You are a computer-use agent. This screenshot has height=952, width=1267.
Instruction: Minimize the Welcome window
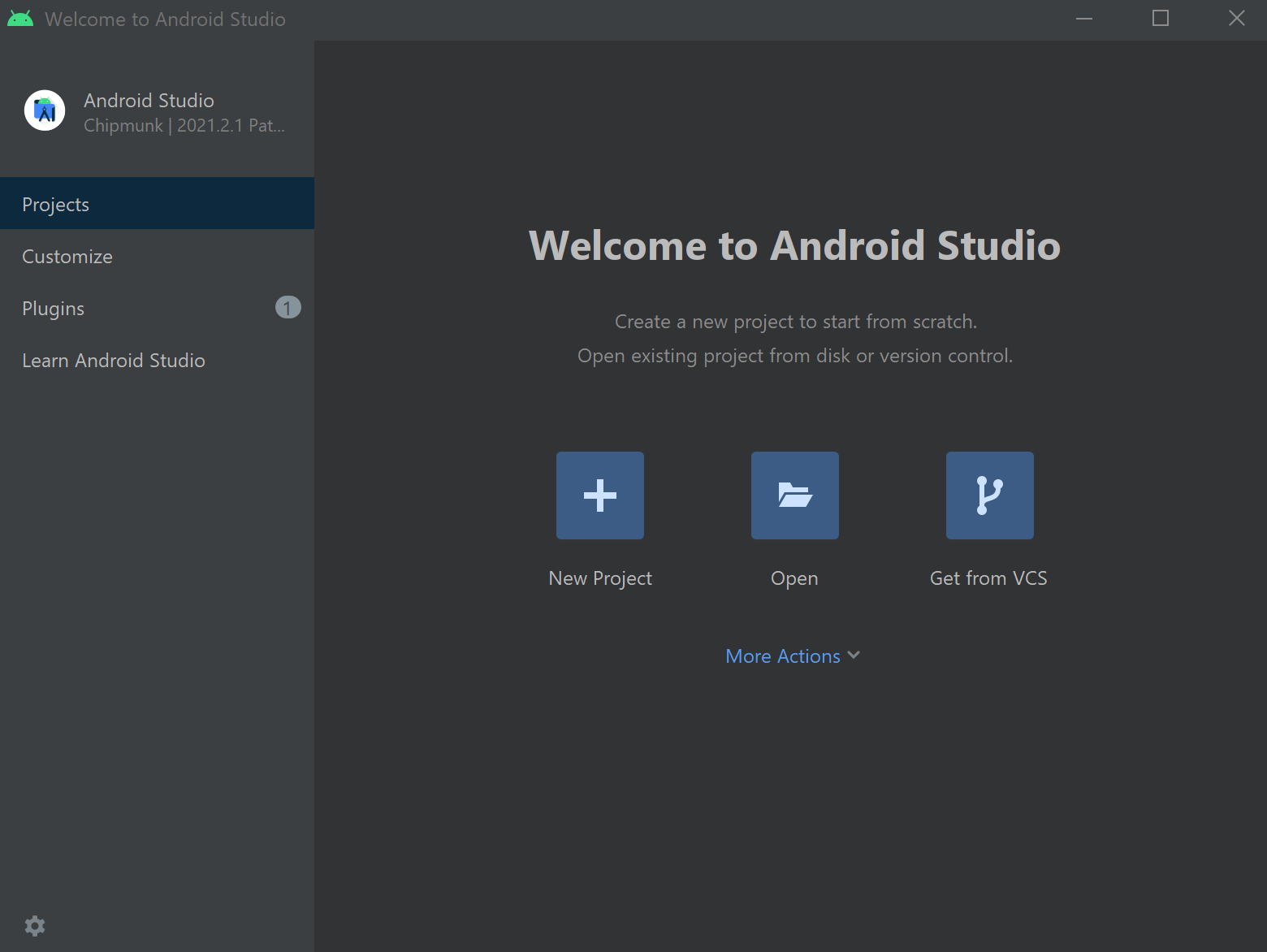click(1083, 19)
